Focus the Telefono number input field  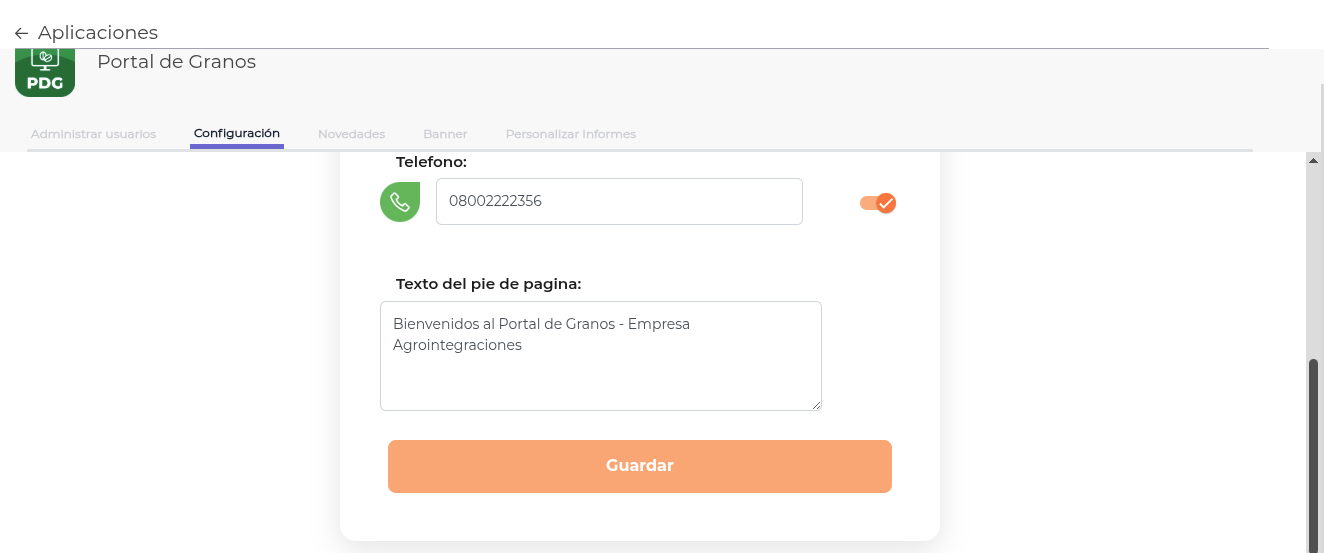click(619, 201)
